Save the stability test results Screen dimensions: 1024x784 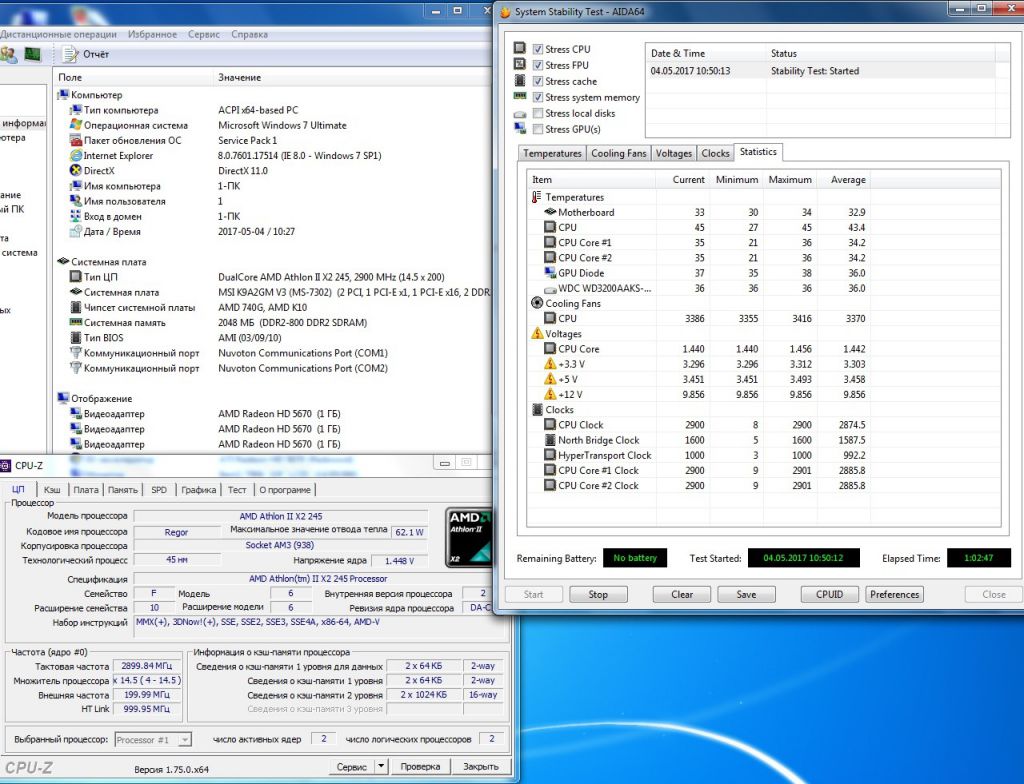pyautogui.click(x=746, y=595)
